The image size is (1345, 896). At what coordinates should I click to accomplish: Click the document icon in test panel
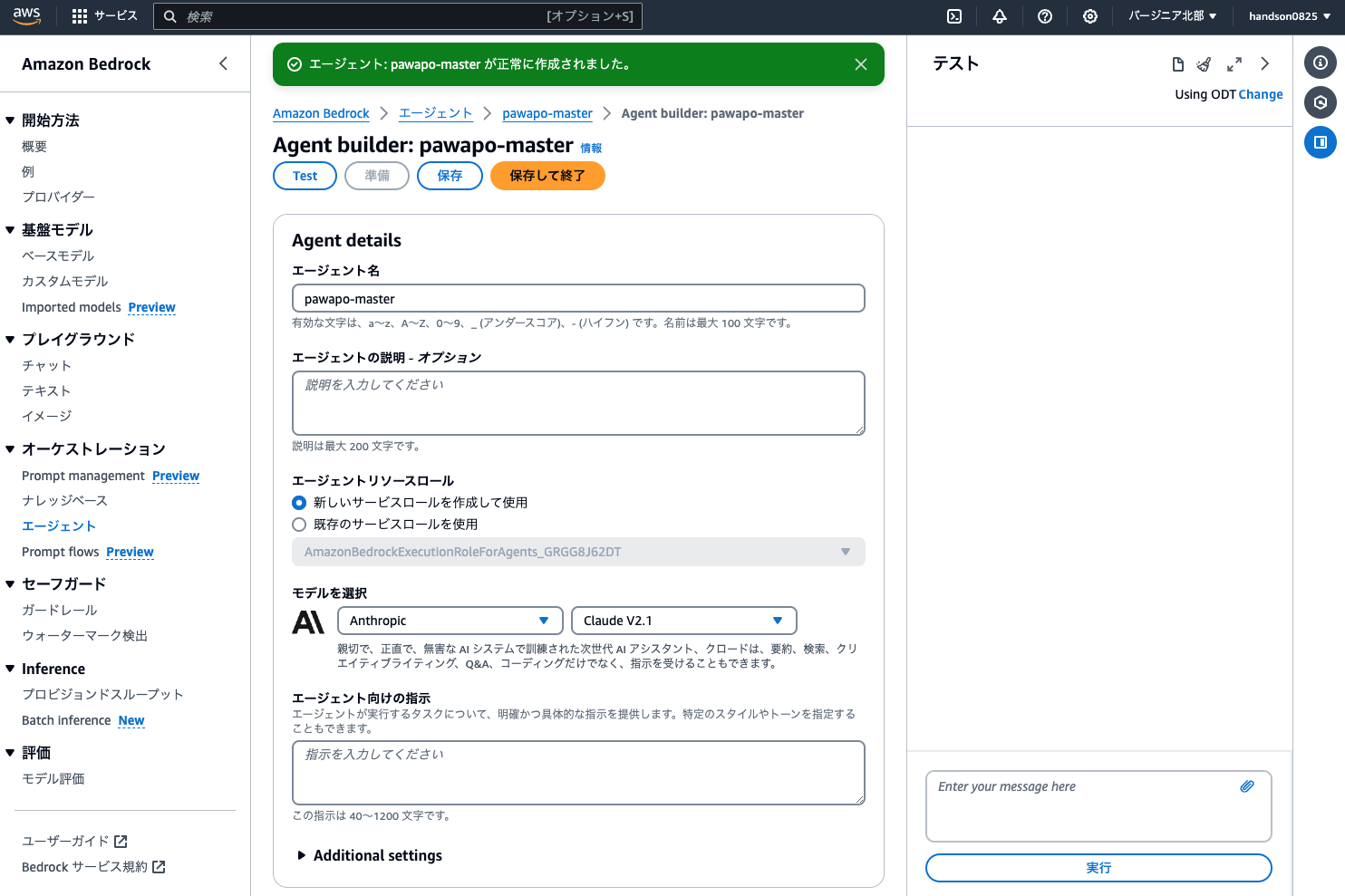(1178, 64)
